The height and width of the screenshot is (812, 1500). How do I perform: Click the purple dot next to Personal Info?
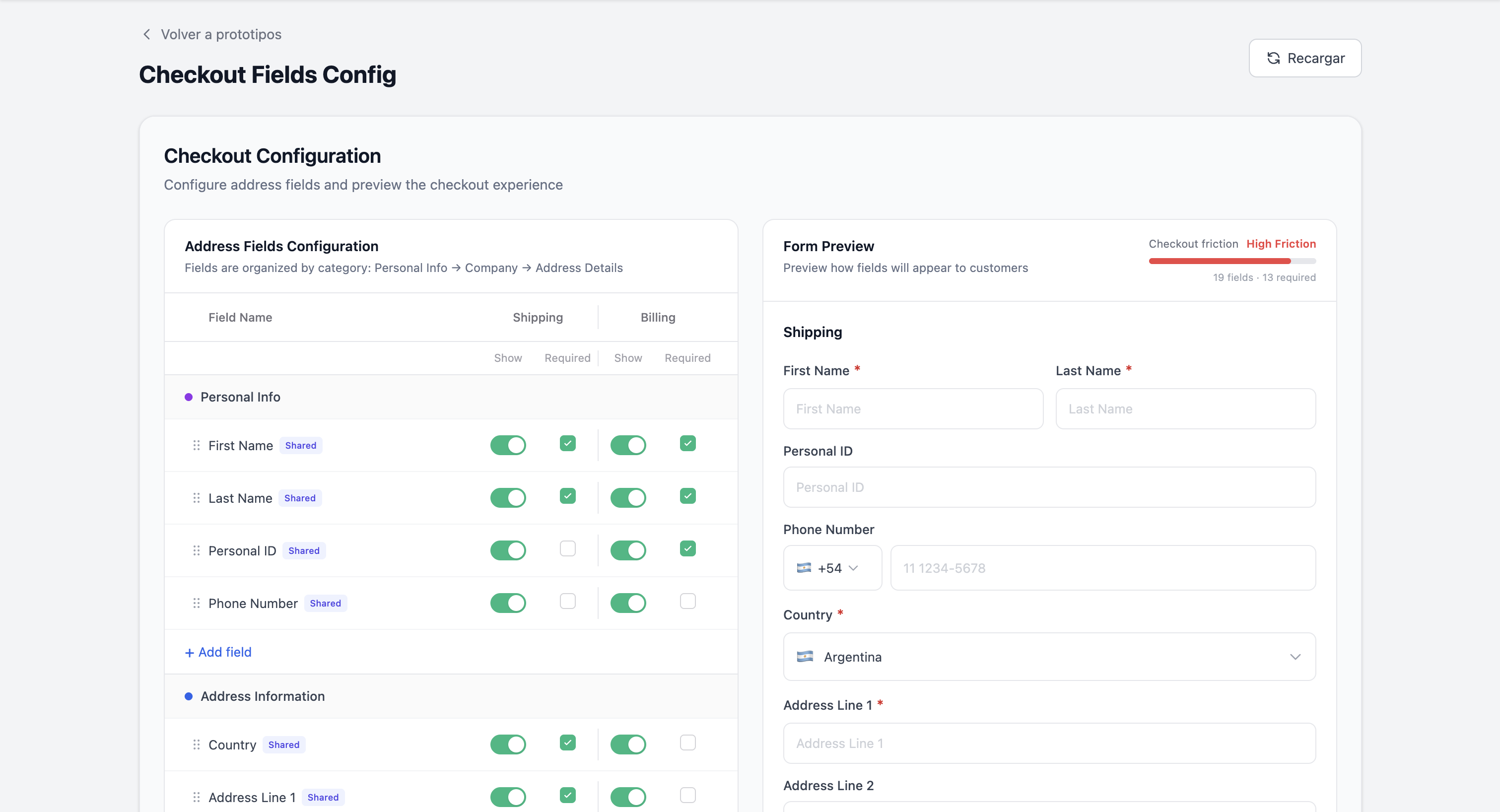(x=189, y=397)
